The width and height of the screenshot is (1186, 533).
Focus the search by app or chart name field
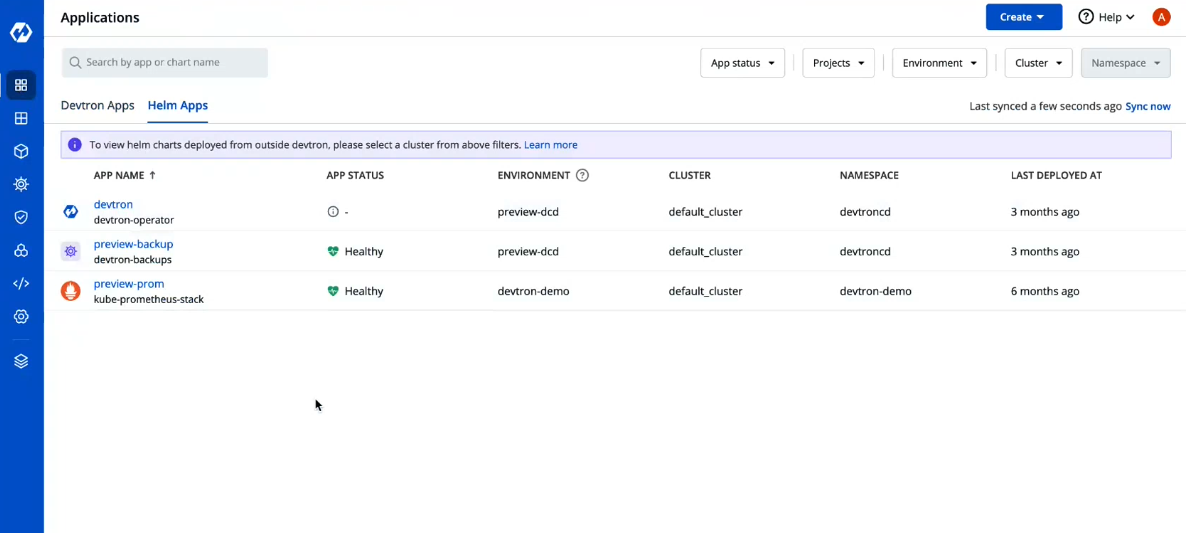(165, 63)
